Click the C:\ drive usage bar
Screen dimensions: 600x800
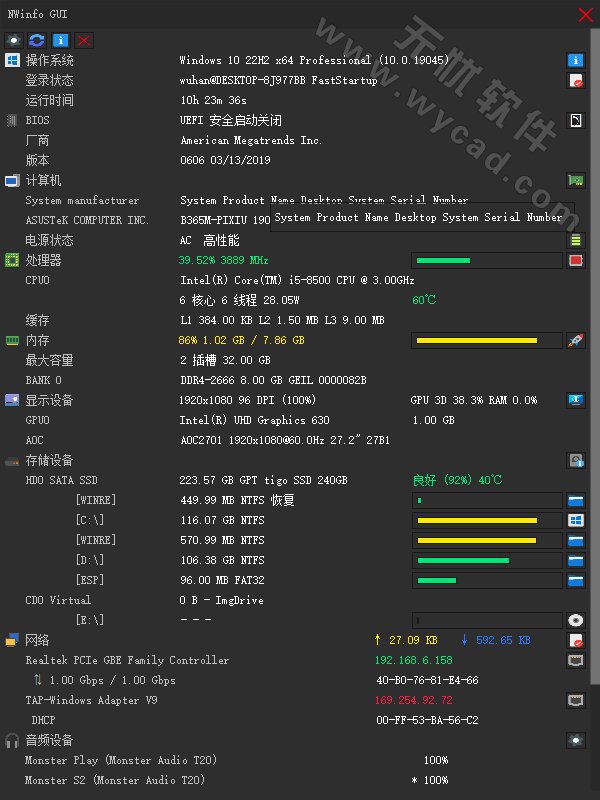pos(487,521)
